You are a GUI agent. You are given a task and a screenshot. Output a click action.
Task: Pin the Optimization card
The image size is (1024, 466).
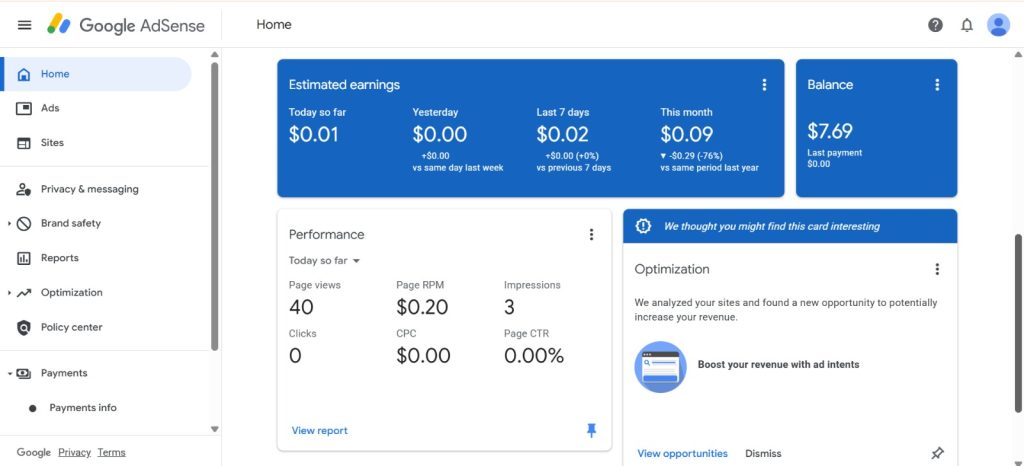[937, 453]
